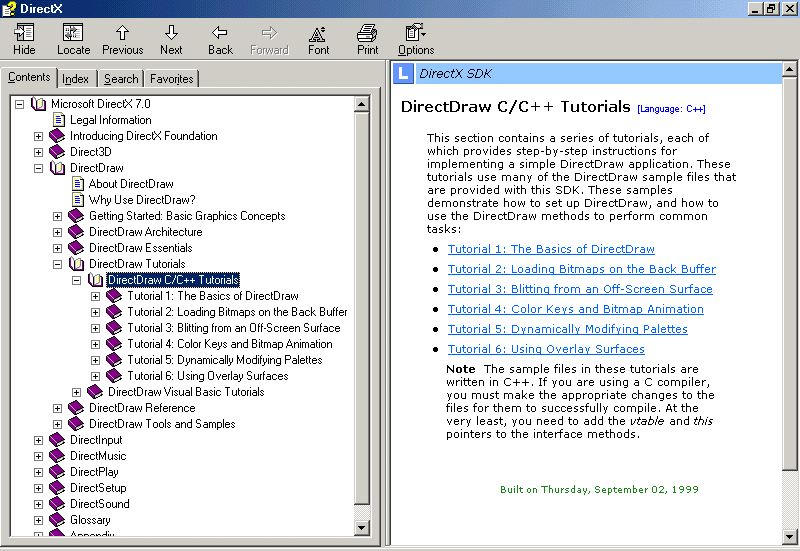Click the Language: C++ filter link
Screen dimensions: 800x551
click(x=671, y=109)
